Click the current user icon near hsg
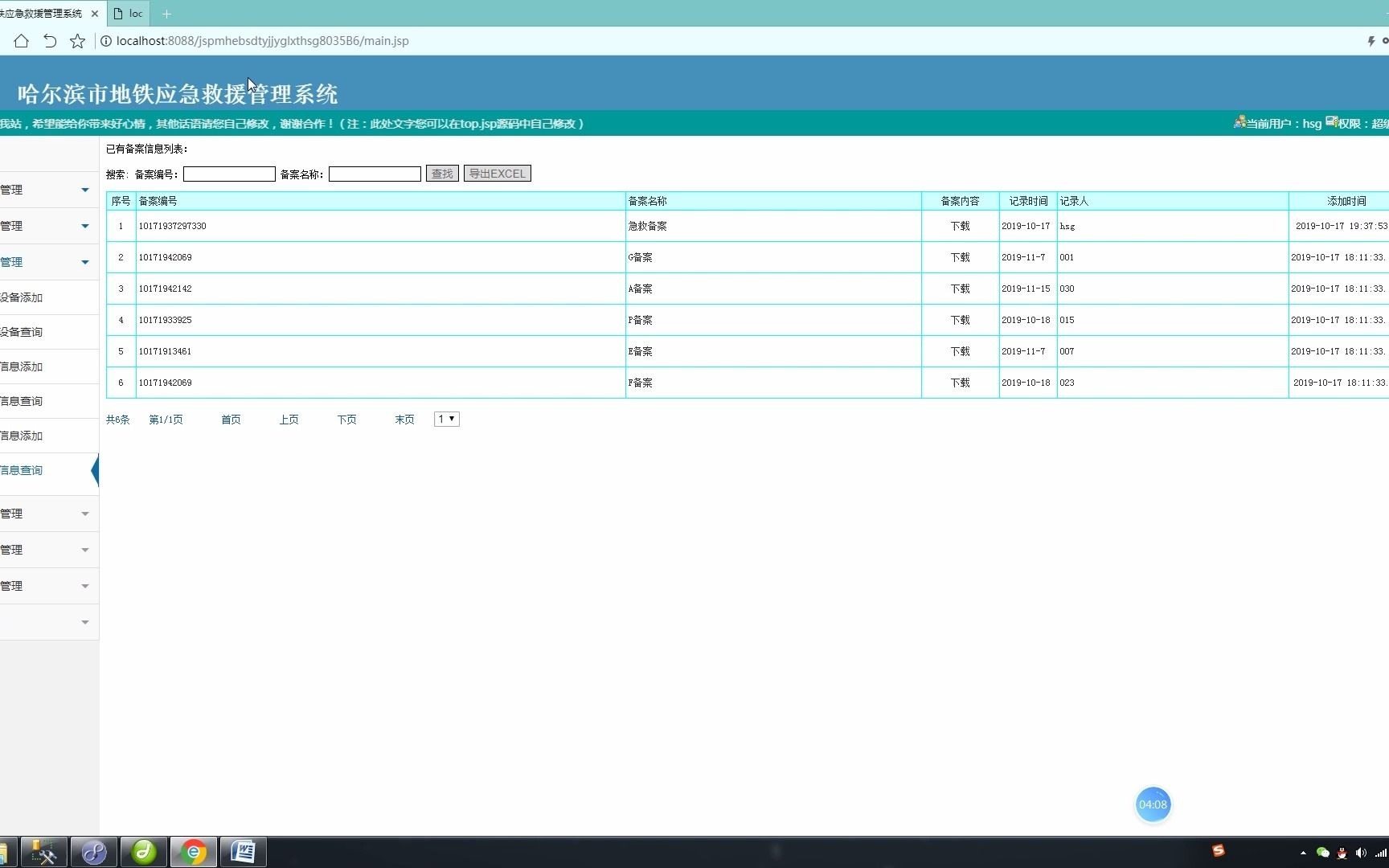1389x868 pixels. click(1239, 122)
